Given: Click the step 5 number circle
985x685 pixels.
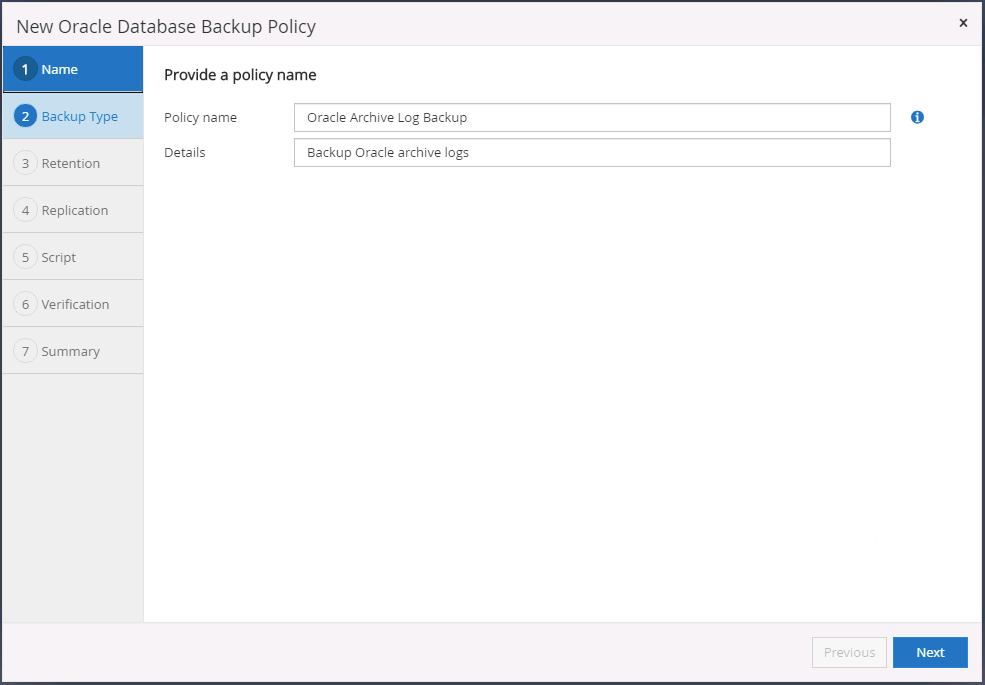Looking at the screenshot, I should point(26,257).
